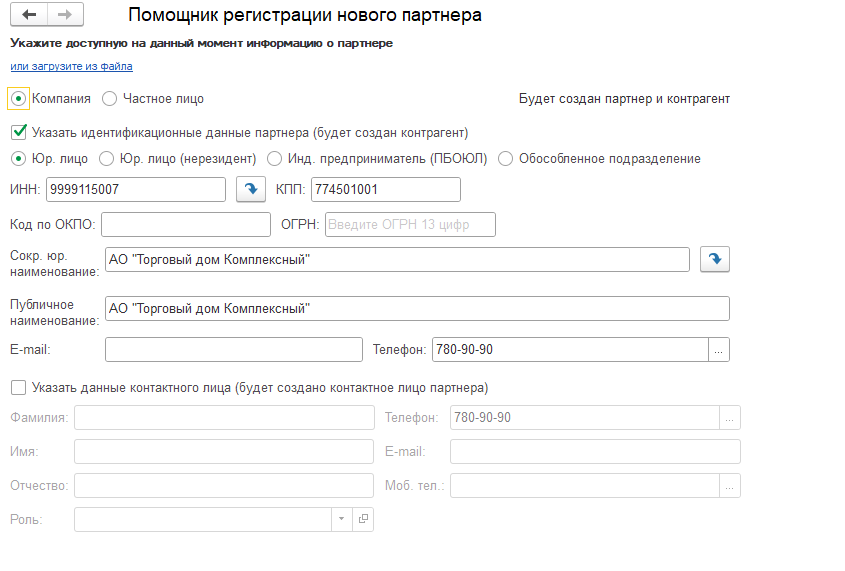
Task: Select Инд. предприниматель (ПБОЮЛ) option
Action: tap(275, 159)
